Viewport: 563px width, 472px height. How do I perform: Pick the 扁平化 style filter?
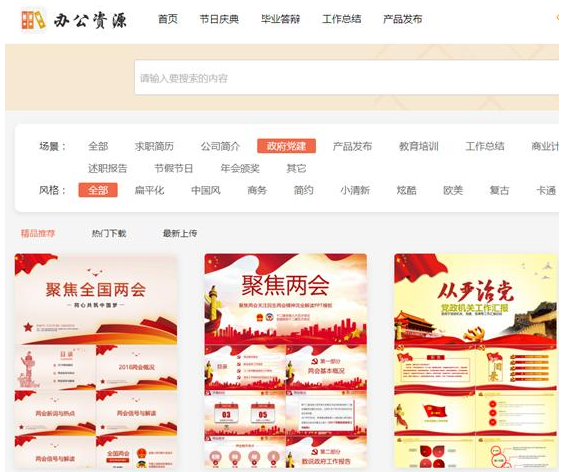click(149, 190)
